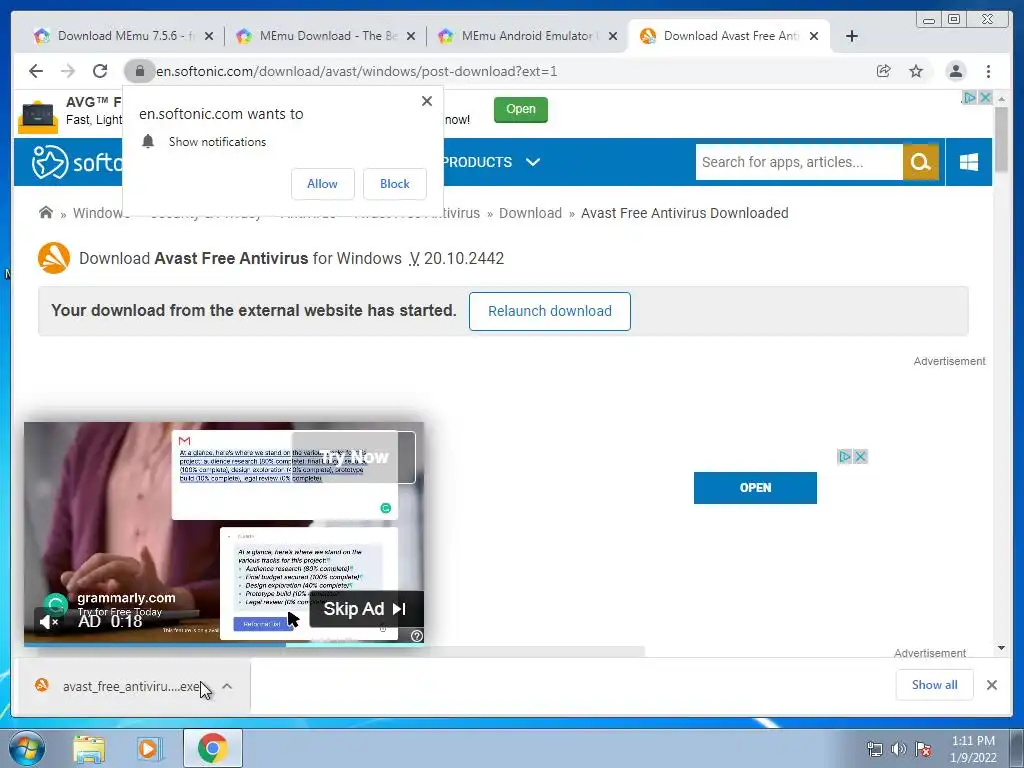Switch to the MEmu Android Emulator tab

[528, 36]
